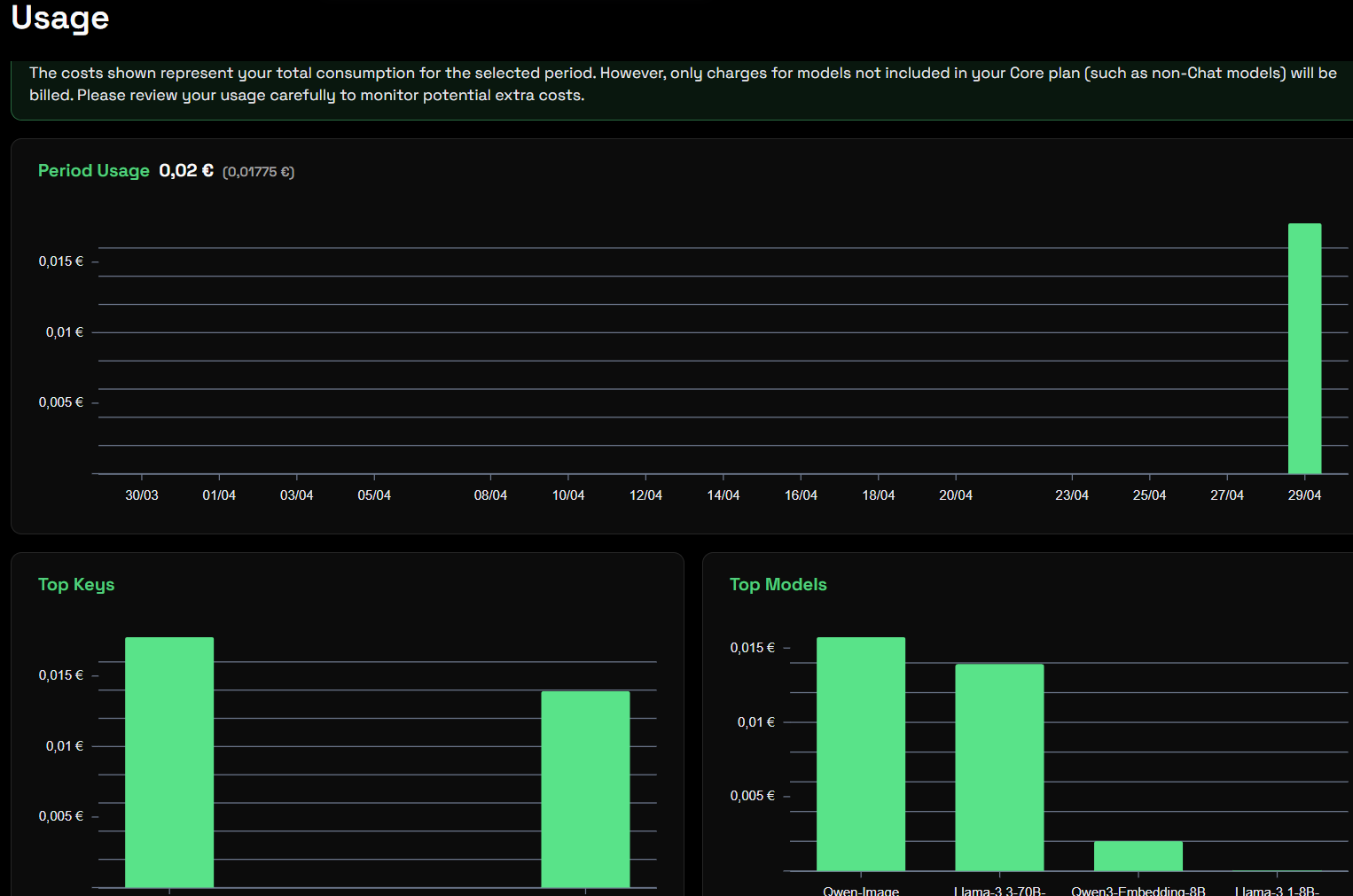Click '0,005 €' axis label in Top Keys chart
Viewport: 1353px width, 896px height.
point(61,816)
